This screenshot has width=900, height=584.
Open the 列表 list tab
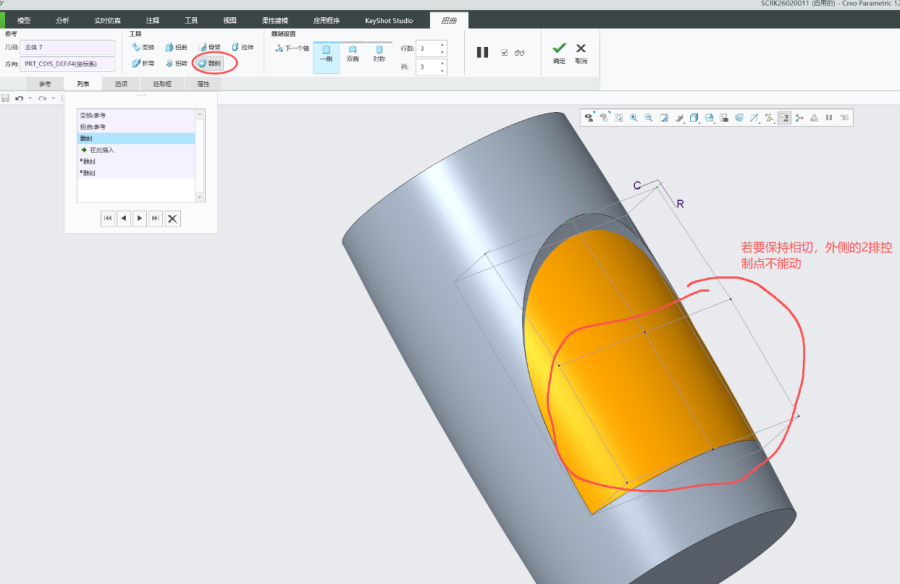[x=83, y=84]
